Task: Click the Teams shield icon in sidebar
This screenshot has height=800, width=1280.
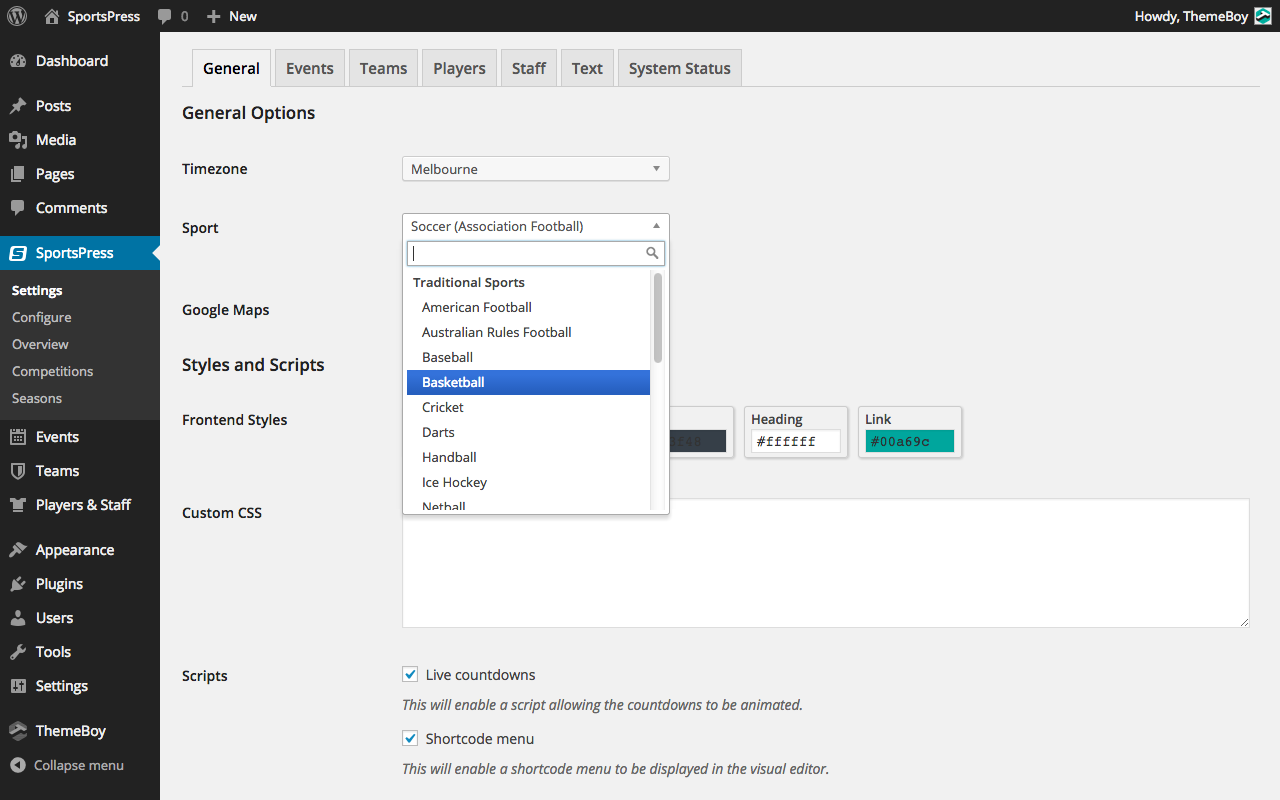Action: (x=18, y=471)
